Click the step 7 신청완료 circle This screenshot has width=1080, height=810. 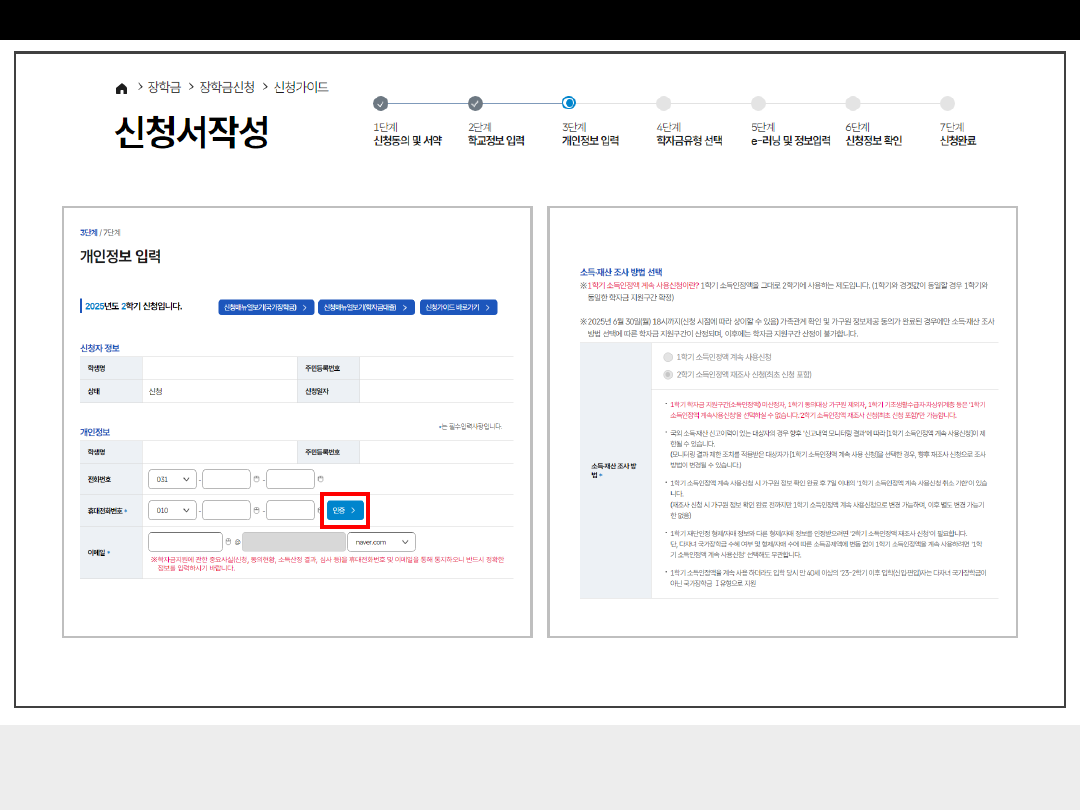point(947,103)
